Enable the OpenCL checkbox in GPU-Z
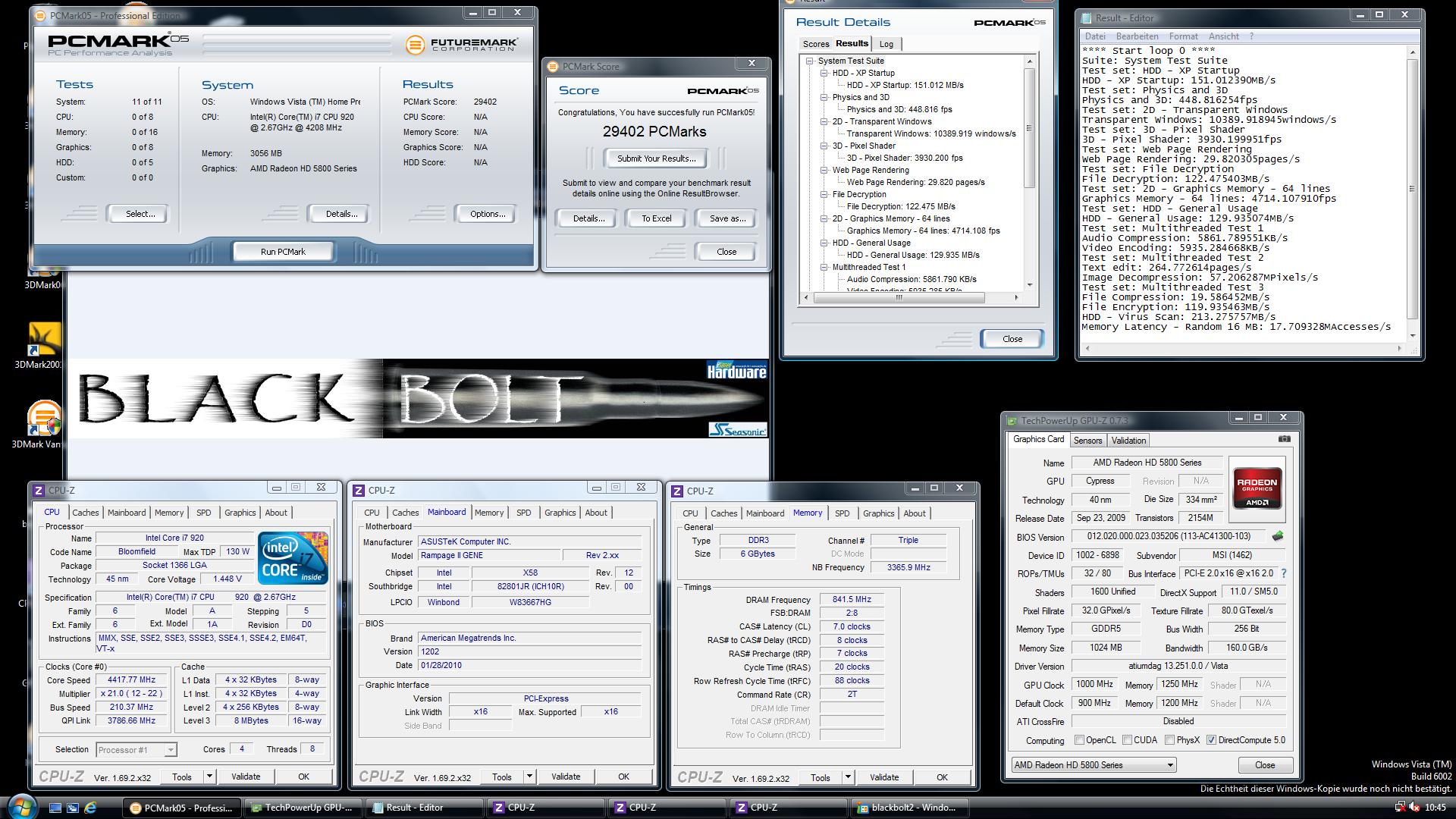 (1080, 740)
